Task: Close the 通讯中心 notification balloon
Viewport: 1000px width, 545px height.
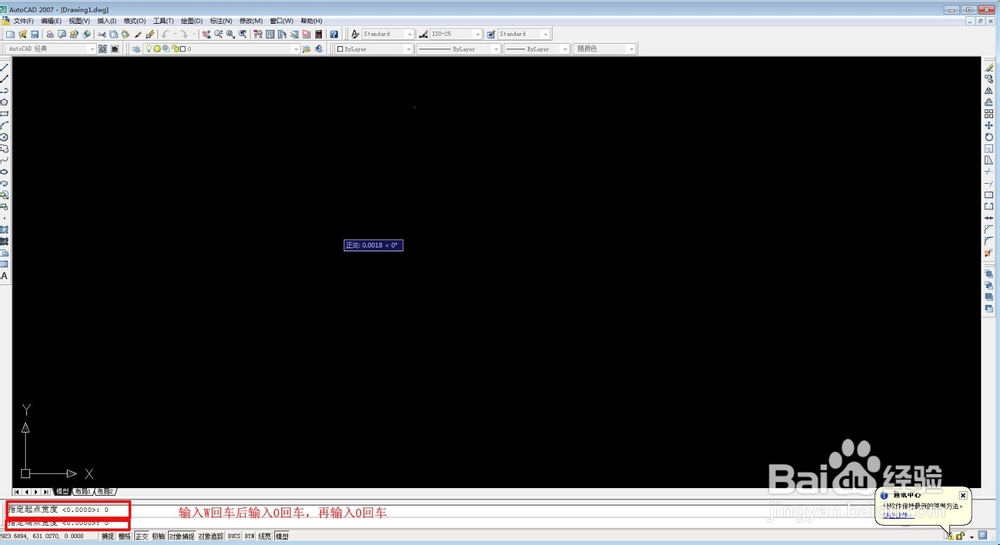Action: tap(963, 495)
